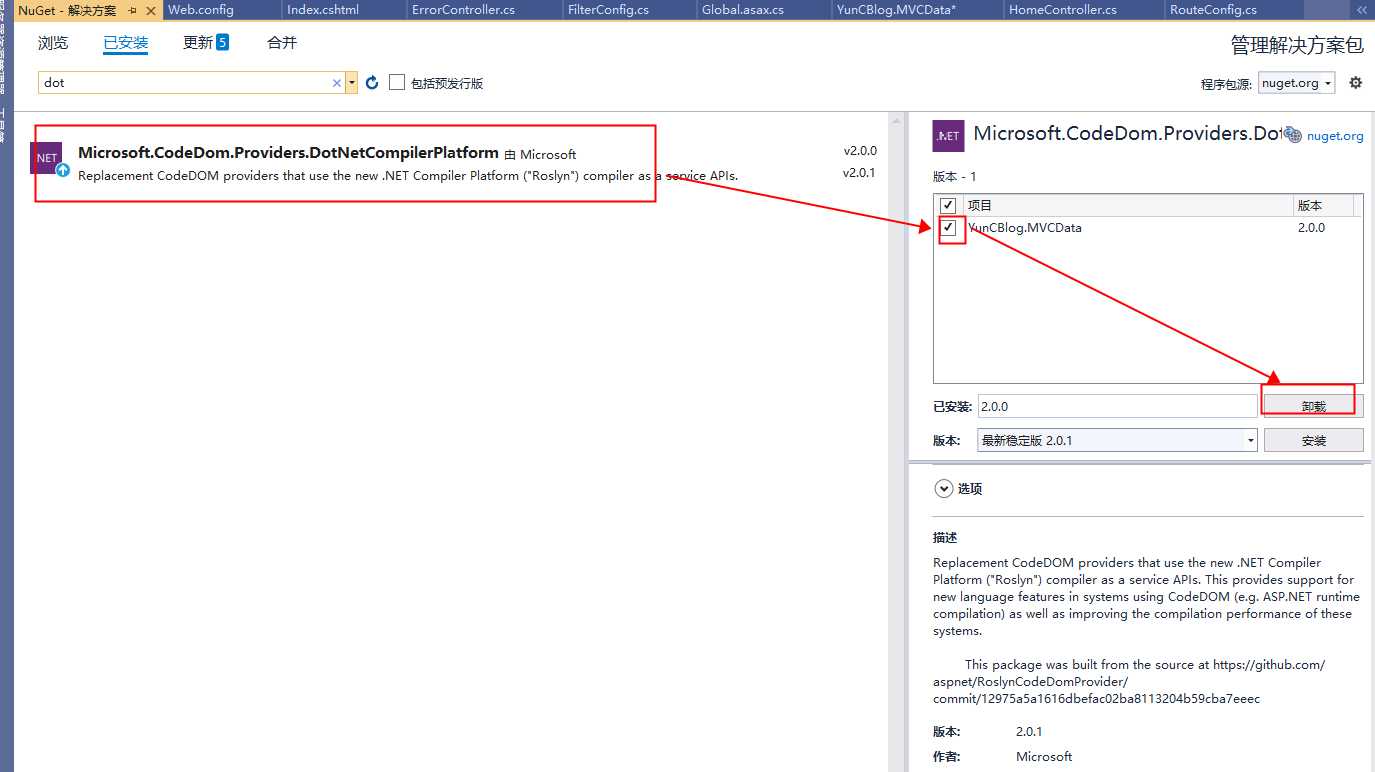Click the refresh package list icon

[x=372, y=83]
